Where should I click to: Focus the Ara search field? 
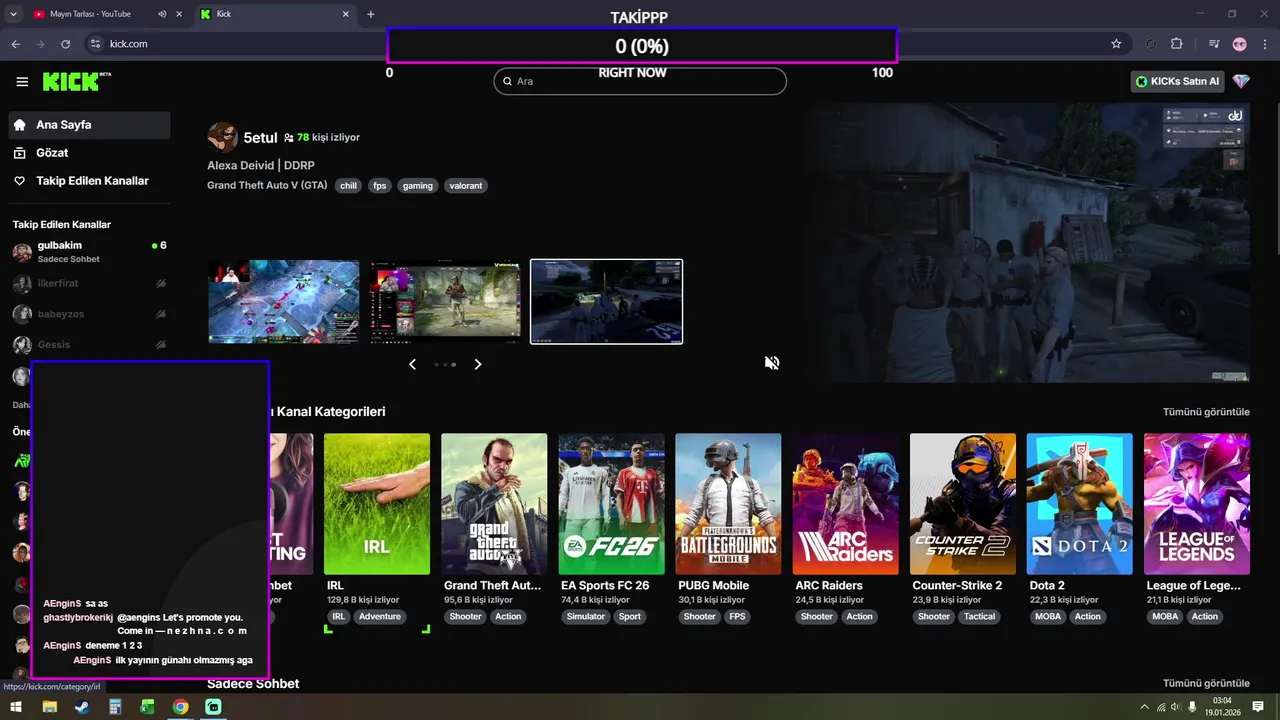tap(640, 82)
